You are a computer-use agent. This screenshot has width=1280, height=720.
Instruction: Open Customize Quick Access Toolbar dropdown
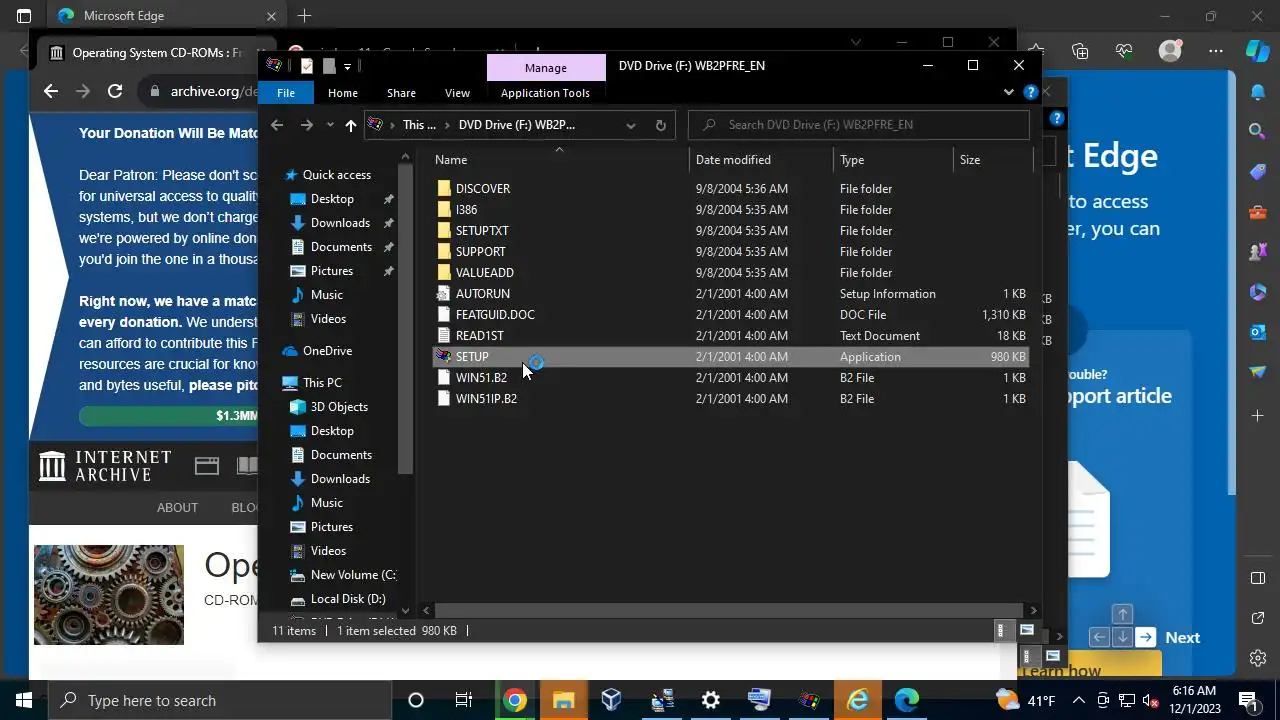coord(347,66)
